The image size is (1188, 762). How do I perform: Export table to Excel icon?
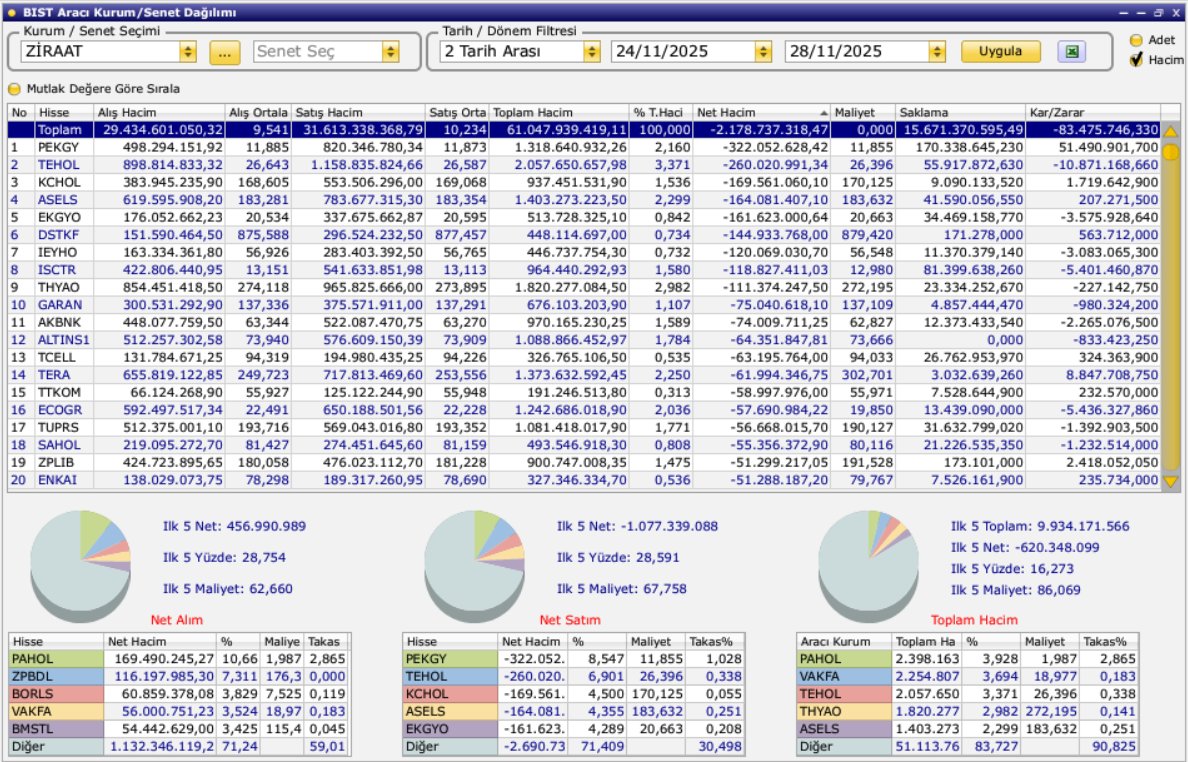coord(1071,52)
